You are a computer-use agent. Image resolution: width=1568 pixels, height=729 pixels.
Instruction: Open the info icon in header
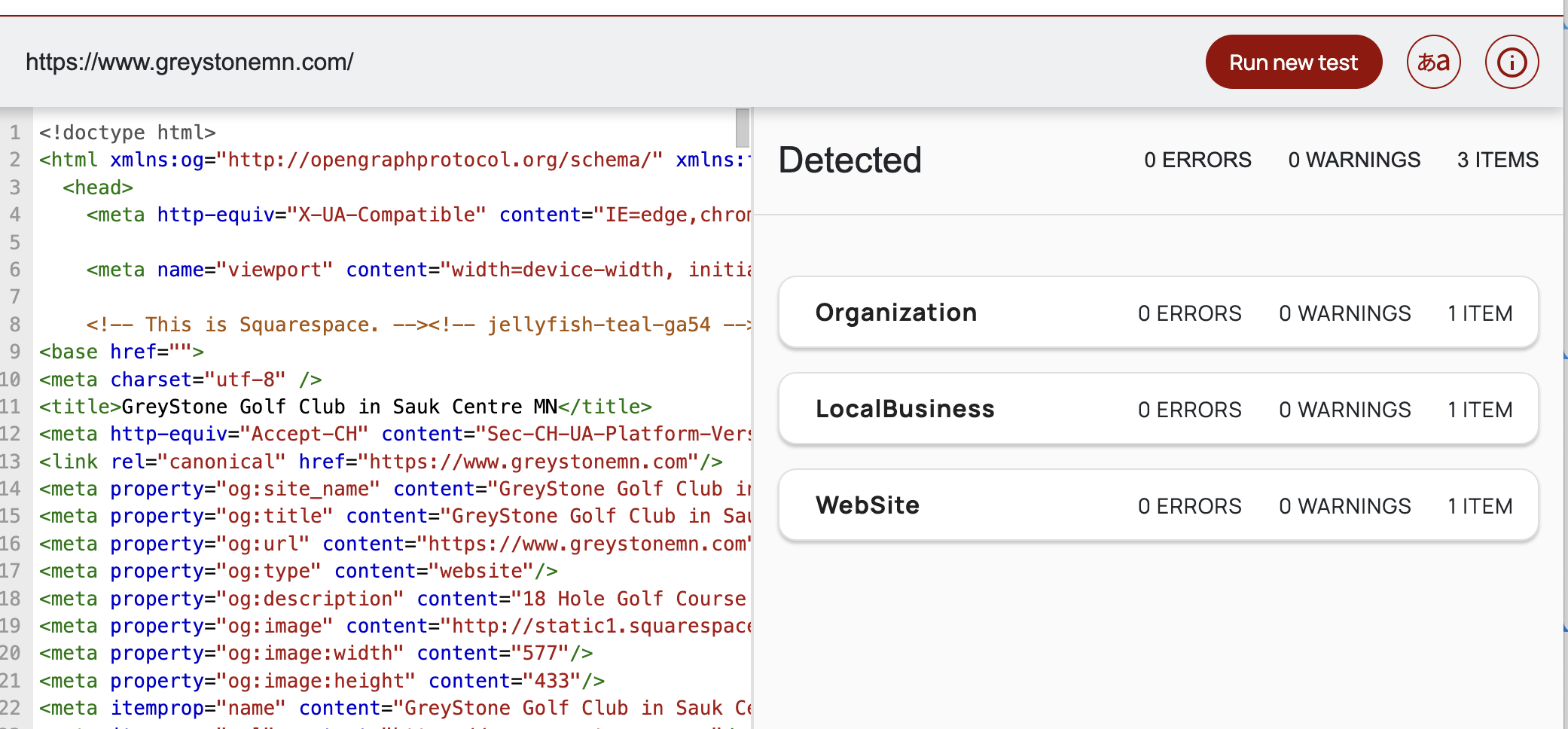[1512, 62]
